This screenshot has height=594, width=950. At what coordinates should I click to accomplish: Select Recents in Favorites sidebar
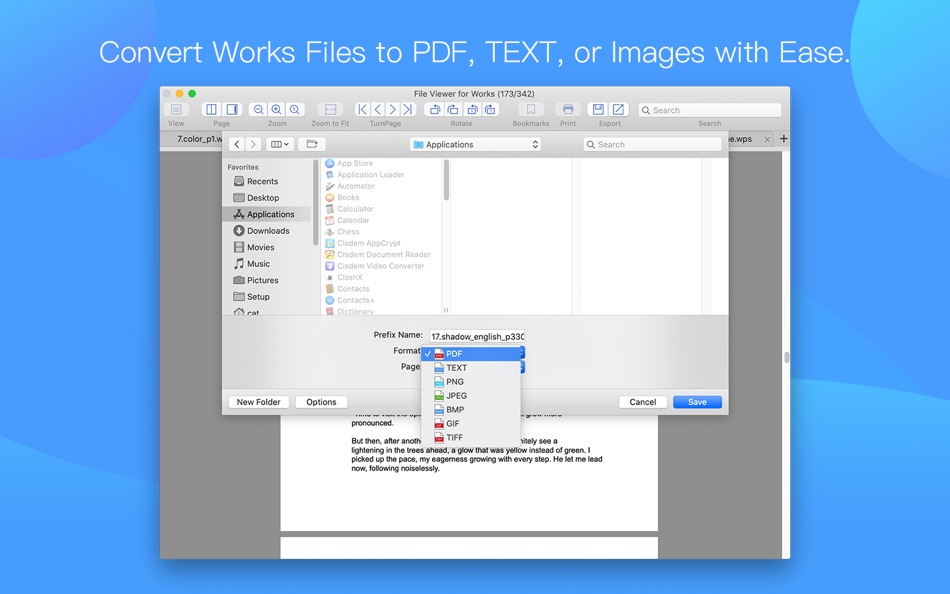tap(262, 181)
